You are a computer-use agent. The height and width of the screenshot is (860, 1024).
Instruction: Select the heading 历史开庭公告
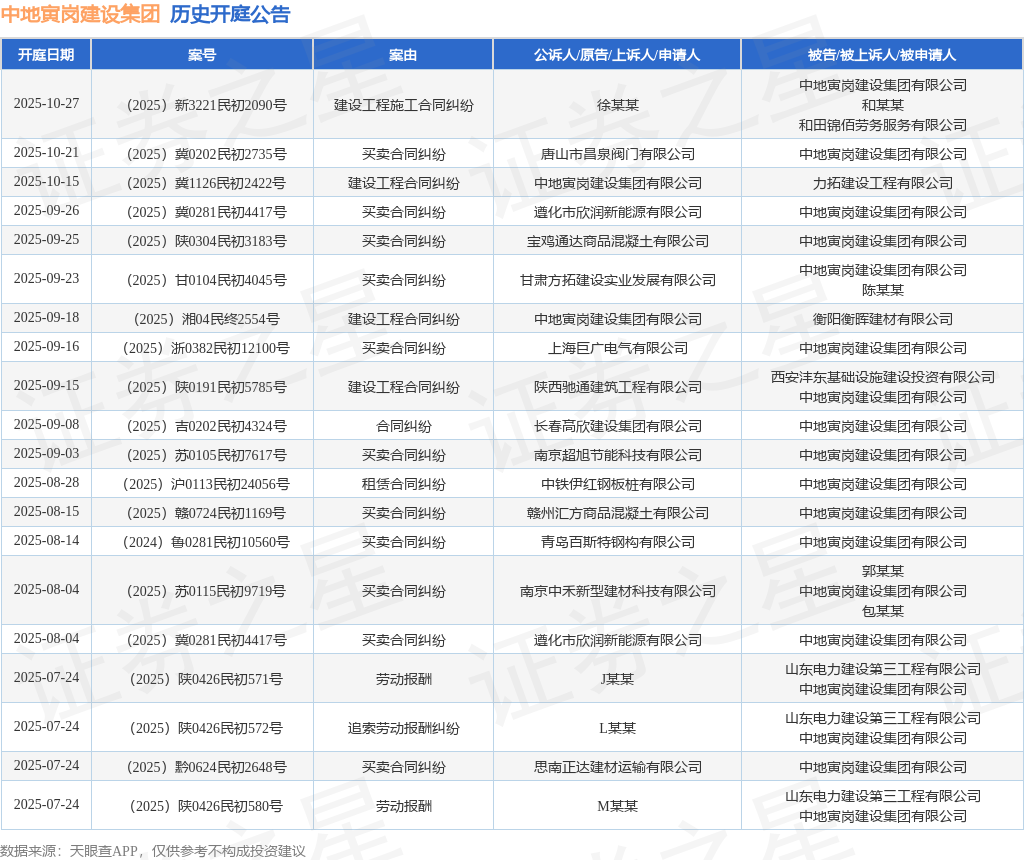click(230, 14)
